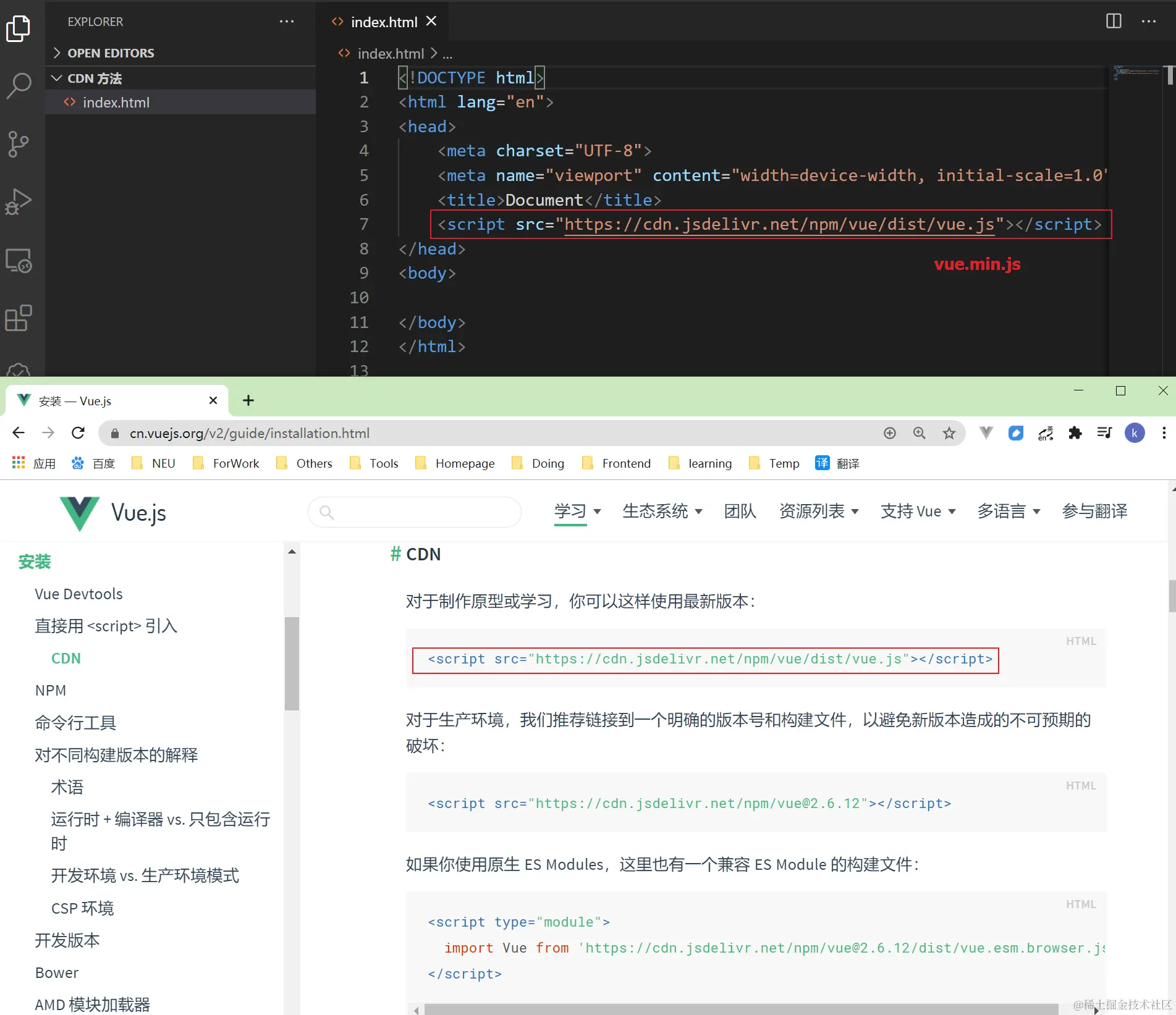The height and width of the screenshot is (1015, 1176).
Task: Reload the Vue.js installation page
Action: coord(78,433)
